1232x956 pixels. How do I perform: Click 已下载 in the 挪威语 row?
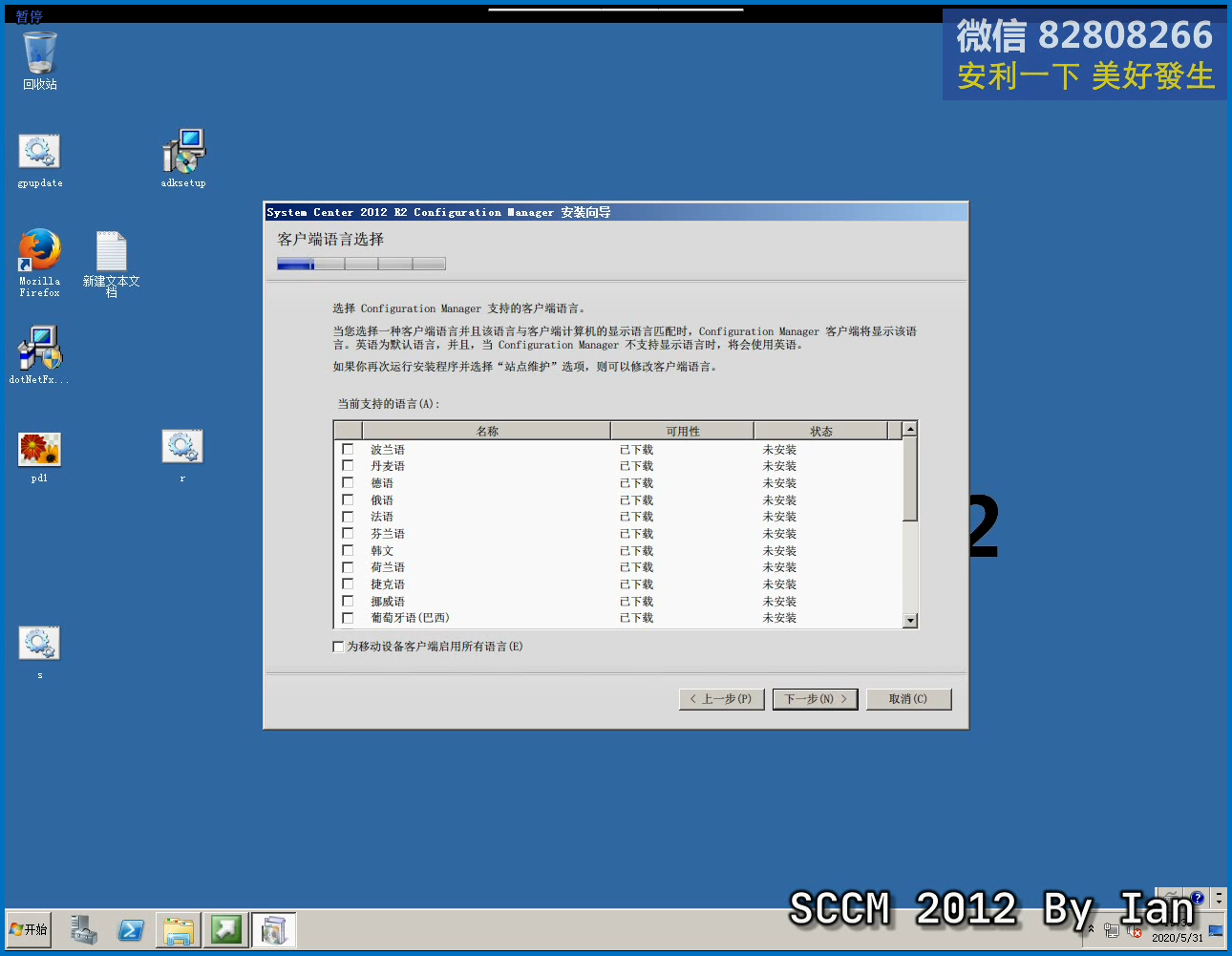[636, 602]
